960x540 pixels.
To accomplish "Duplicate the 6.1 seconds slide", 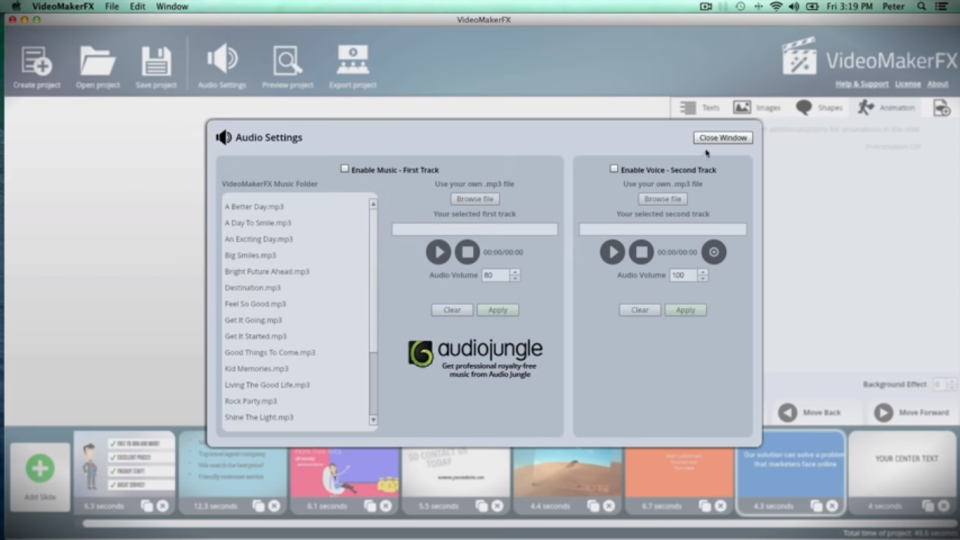I will [370, 506].
